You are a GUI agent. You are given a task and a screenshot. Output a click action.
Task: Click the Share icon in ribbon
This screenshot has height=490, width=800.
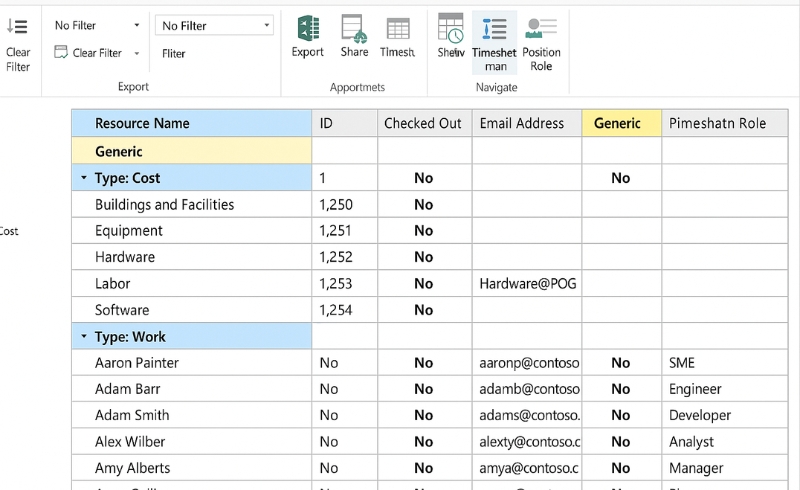click(x=354, y=29)
